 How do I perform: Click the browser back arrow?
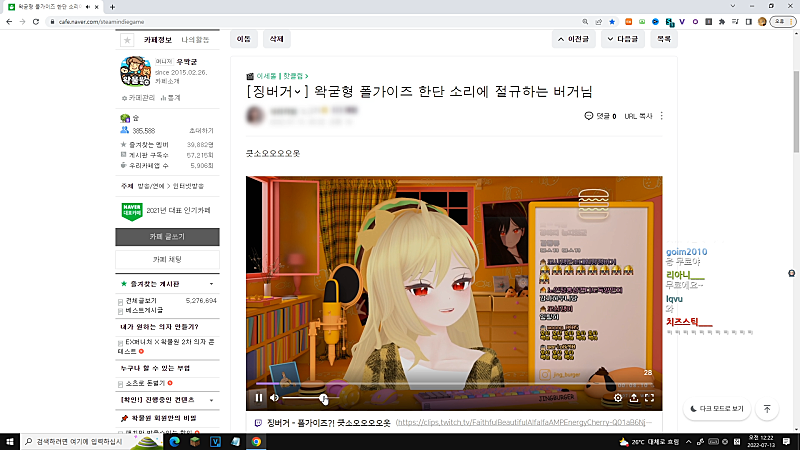[9, 22]
